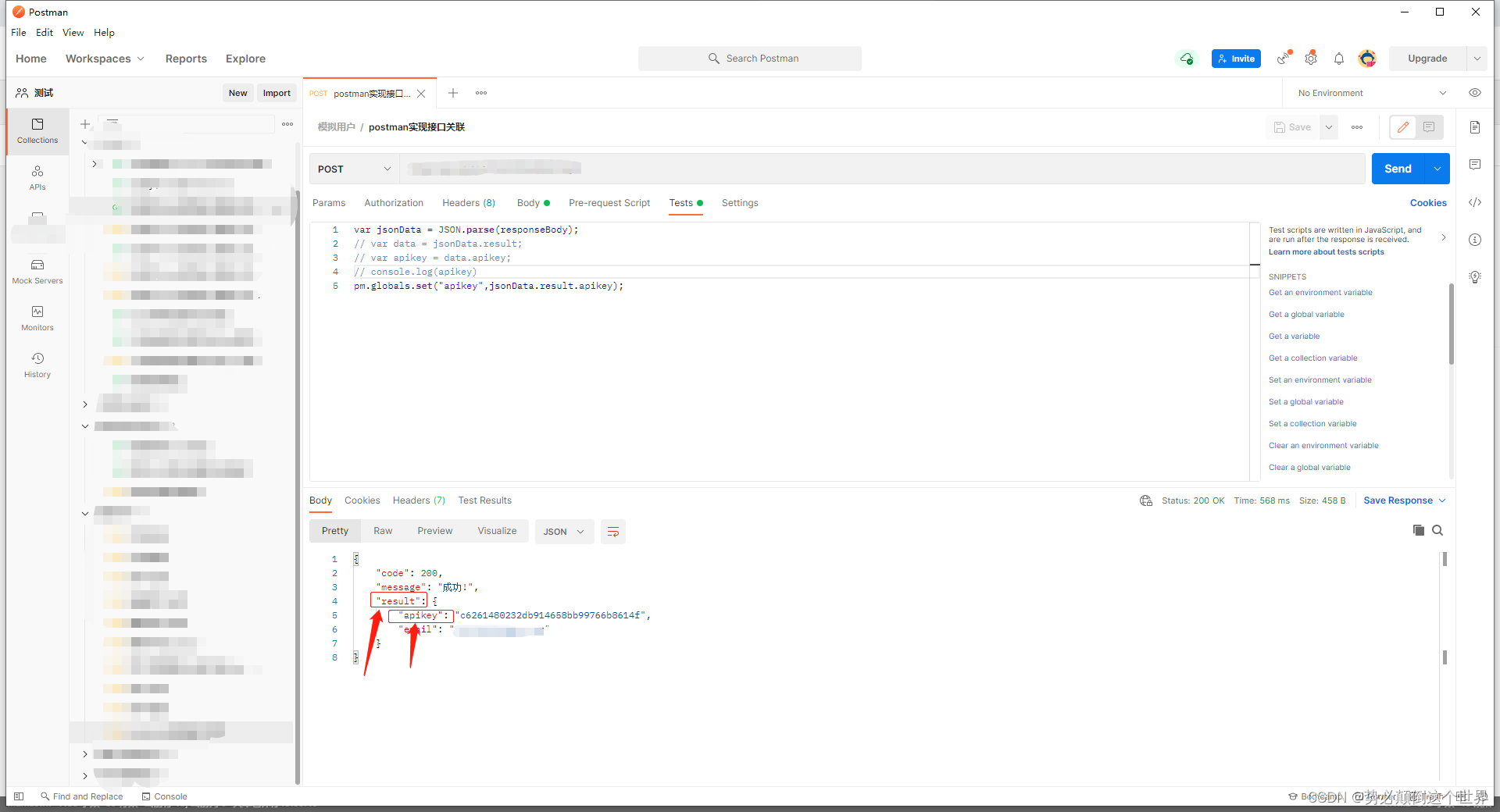Open the Workspaces dropdown
Screen dimensions: 1500x812
point(105,59)
